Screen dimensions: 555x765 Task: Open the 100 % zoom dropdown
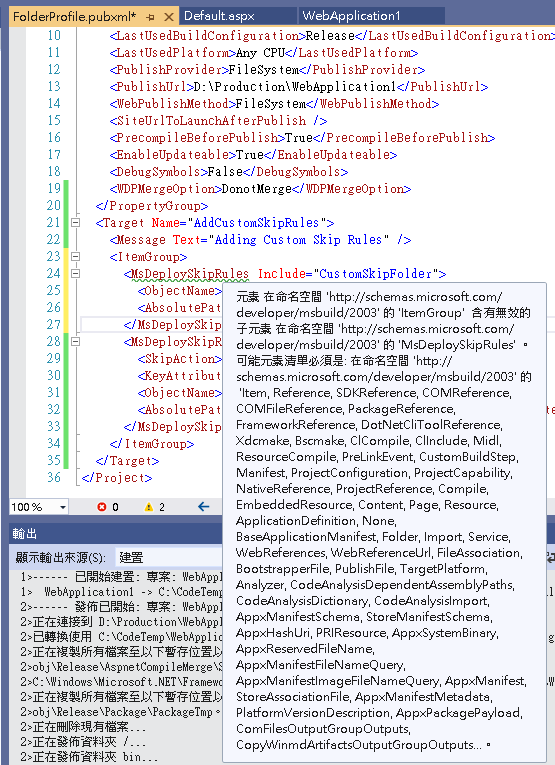coord(62,507)
